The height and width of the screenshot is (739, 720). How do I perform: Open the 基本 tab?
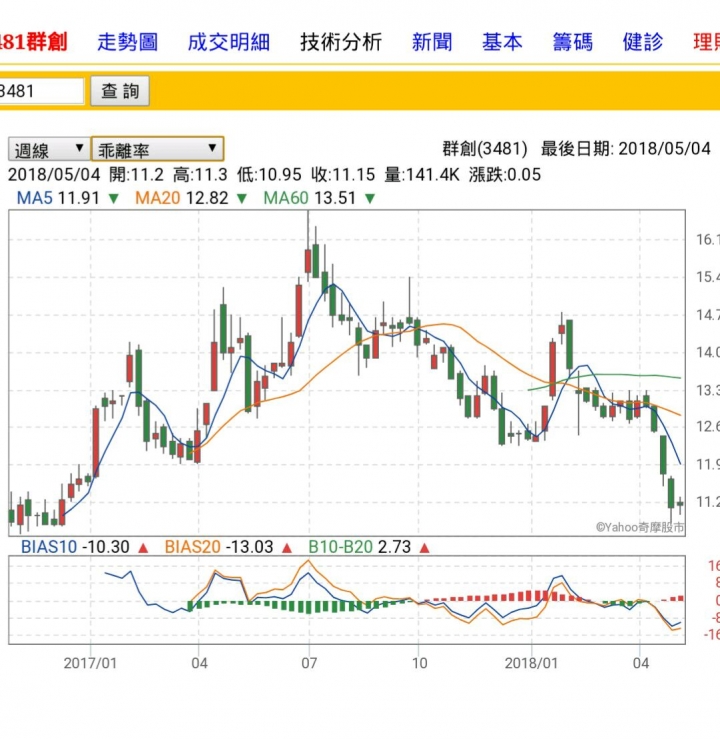click(x=502, y=42)
